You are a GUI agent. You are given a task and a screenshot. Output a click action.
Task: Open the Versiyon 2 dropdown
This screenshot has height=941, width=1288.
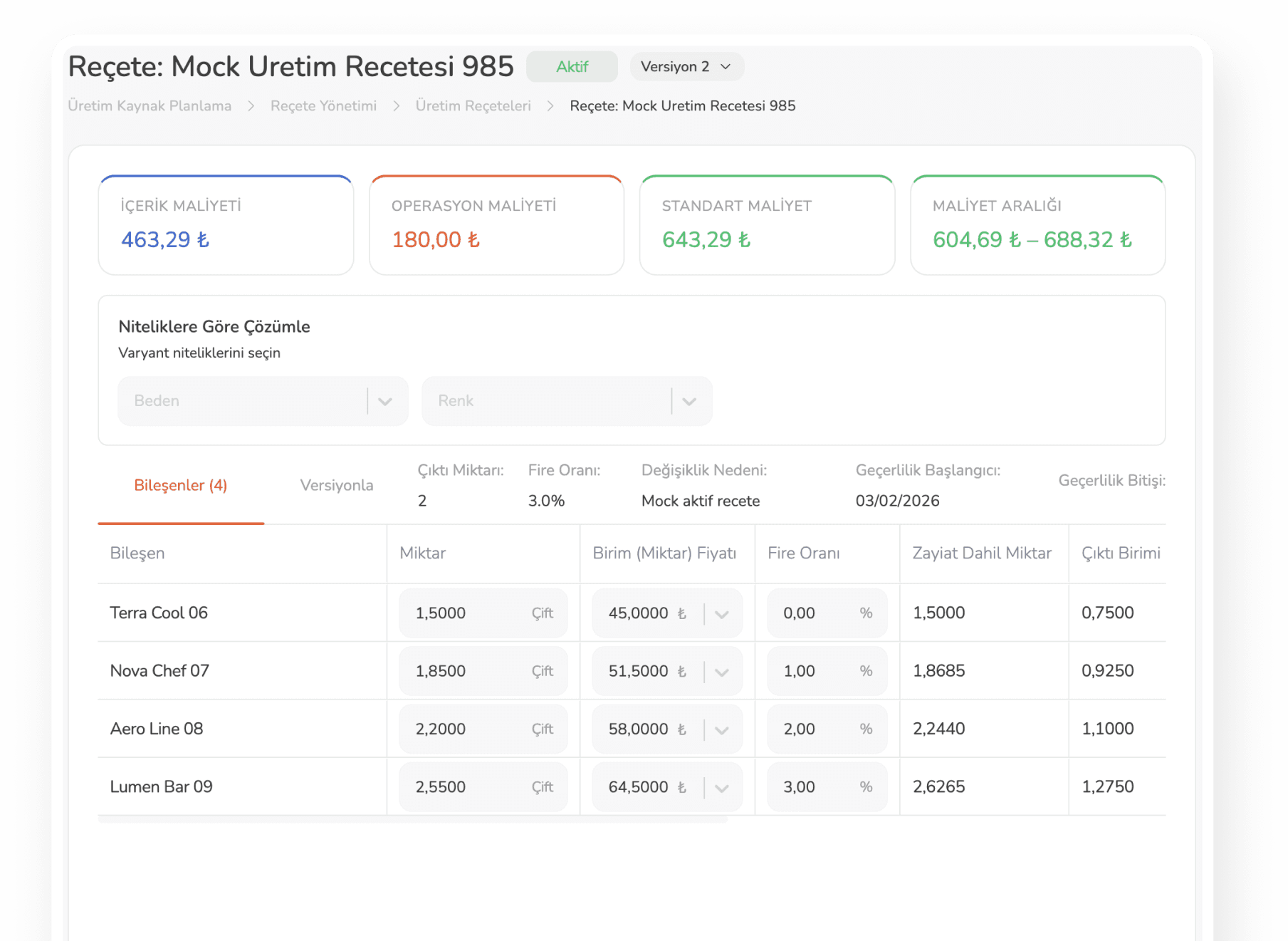pyautogui.click(x=686, y=67)
